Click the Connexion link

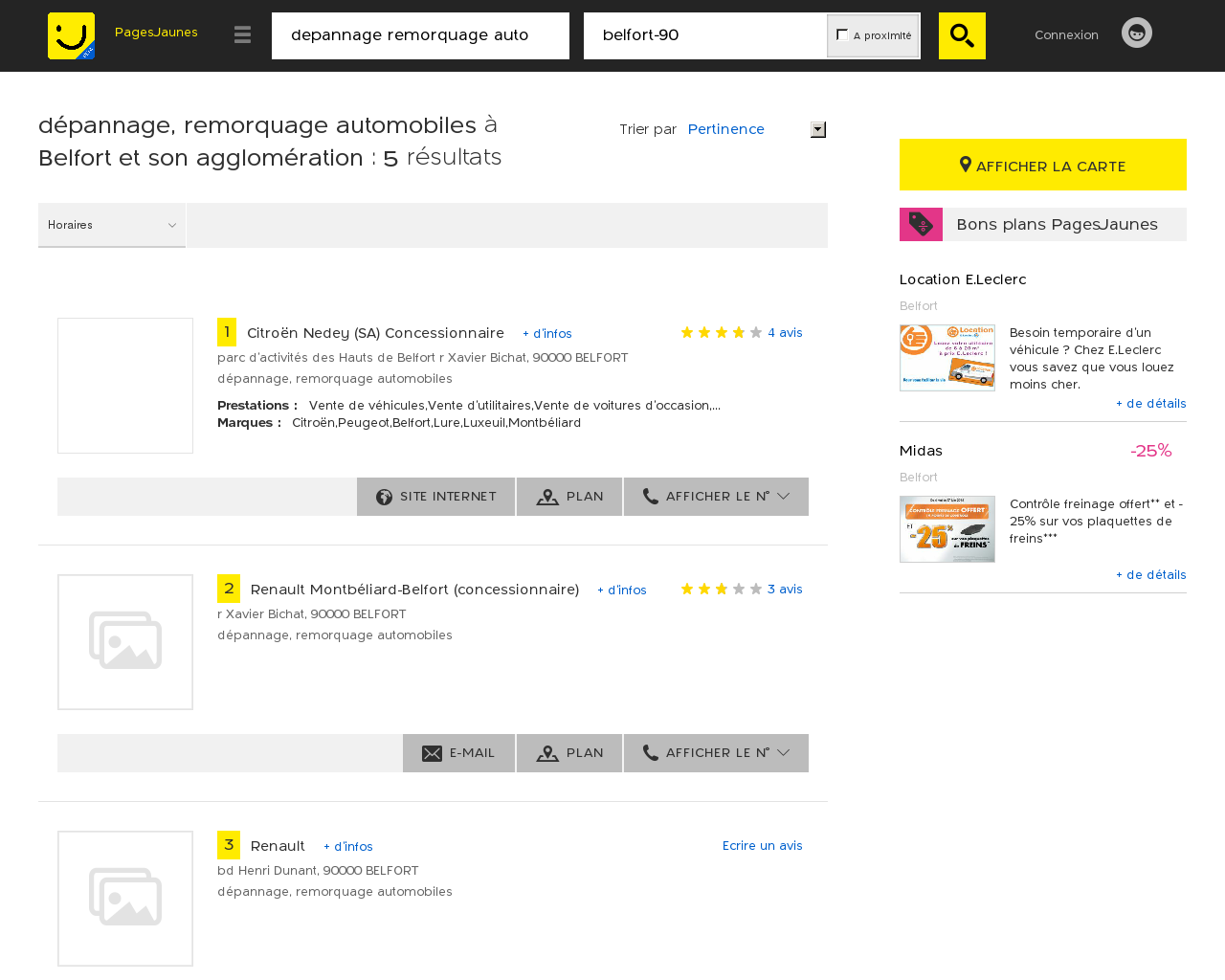coord(1066,35)
